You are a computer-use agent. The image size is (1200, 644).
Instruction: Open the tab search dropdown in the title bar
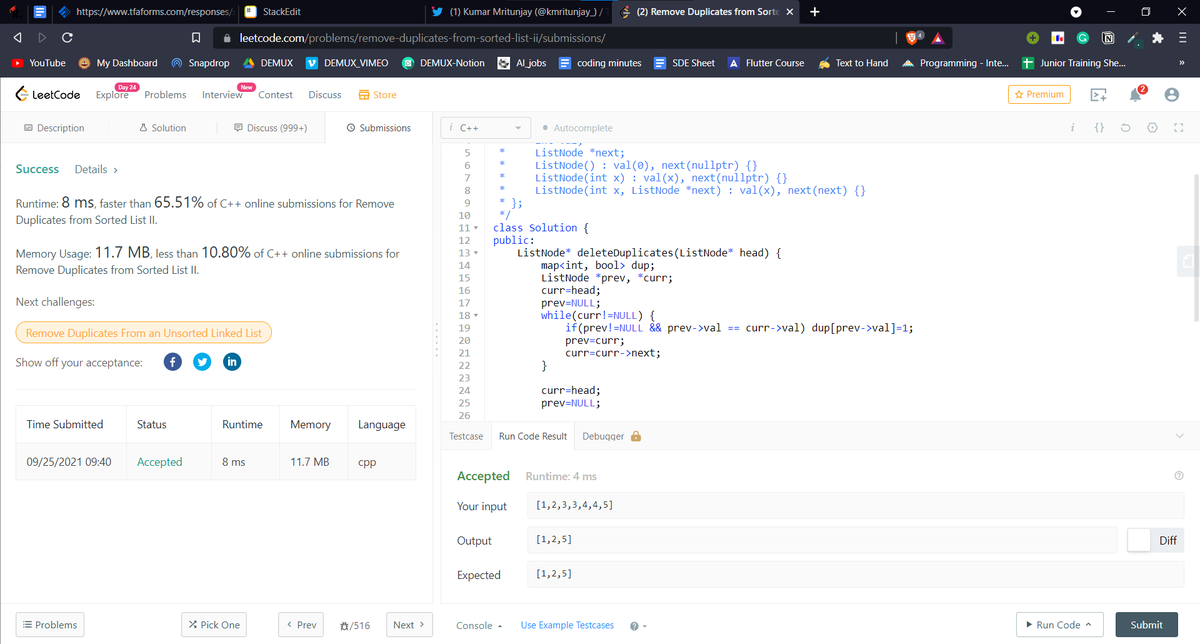1076,12
